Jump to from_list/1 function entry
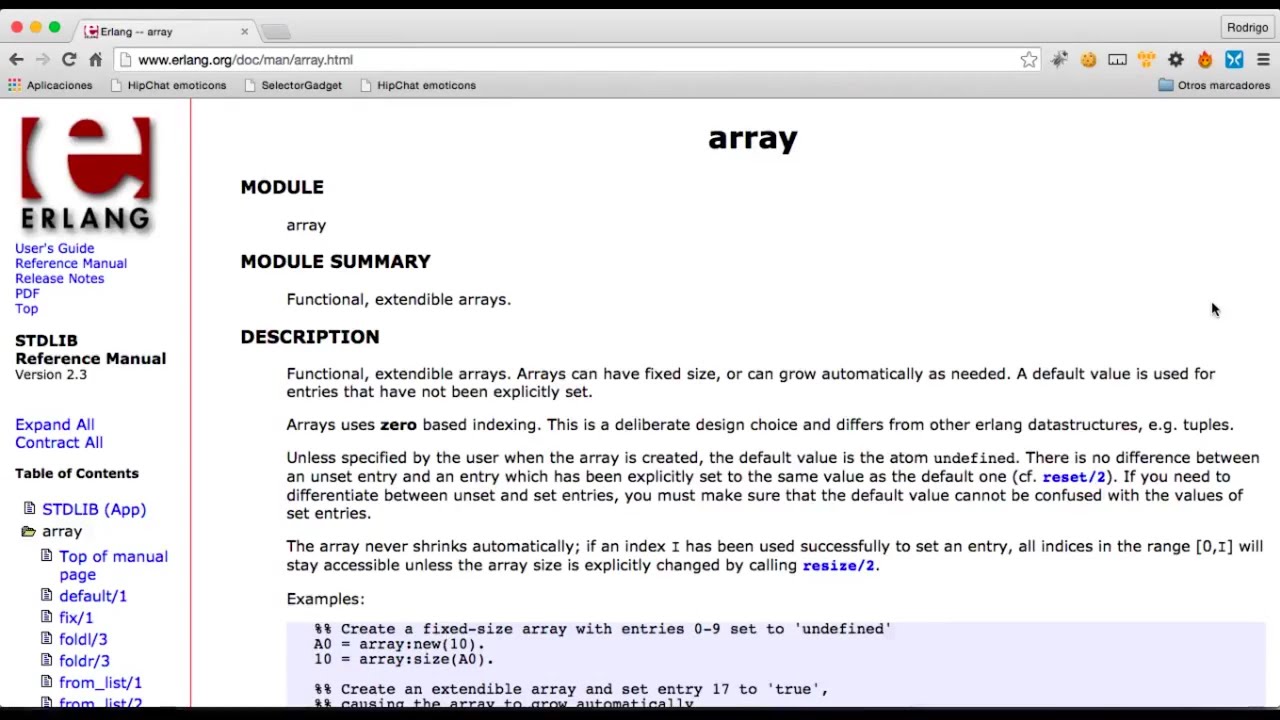1280x720 pixels. click(x=100, y=683)
